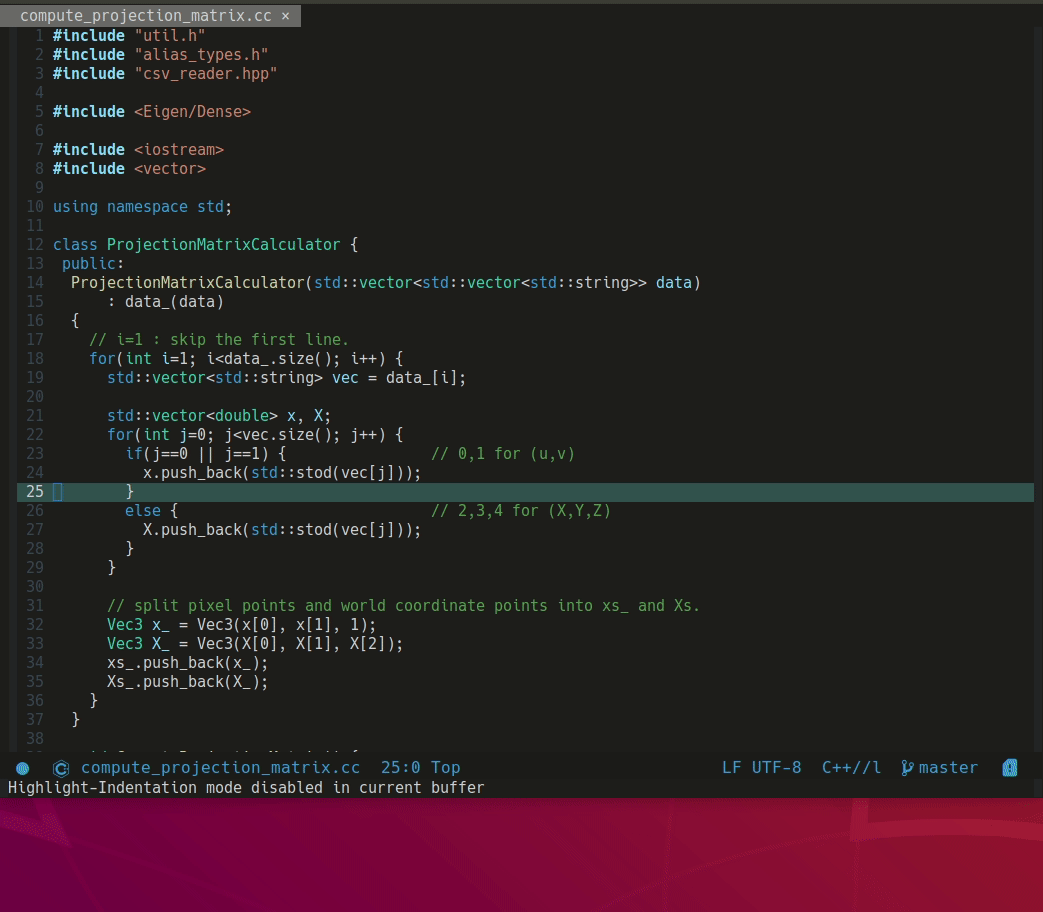
Task: Click line number 38 in the gutter
Action: point(35,738)
